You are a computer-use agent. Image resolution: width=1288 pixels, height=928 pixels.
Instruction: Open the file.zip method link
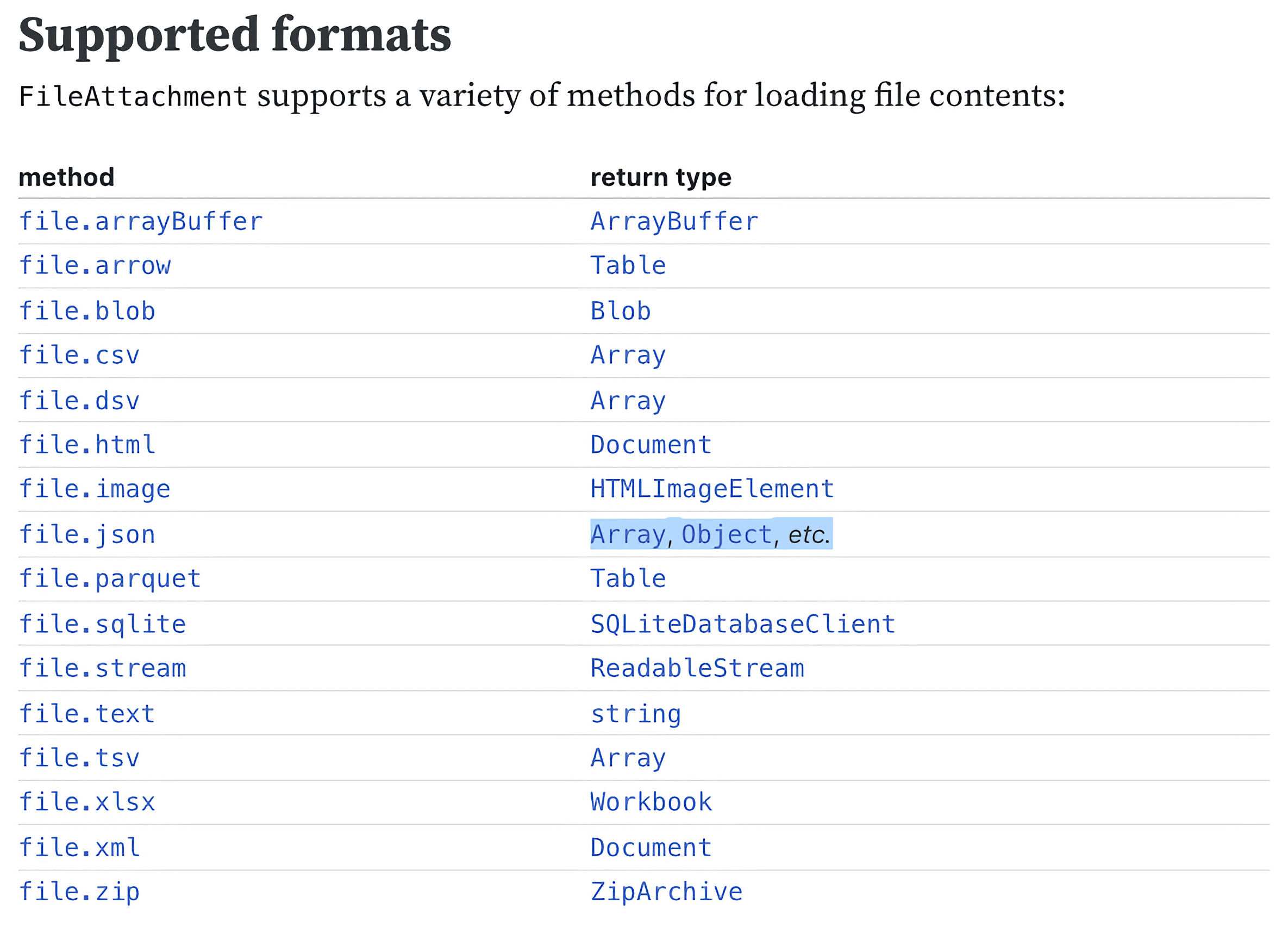pos(79,892)
